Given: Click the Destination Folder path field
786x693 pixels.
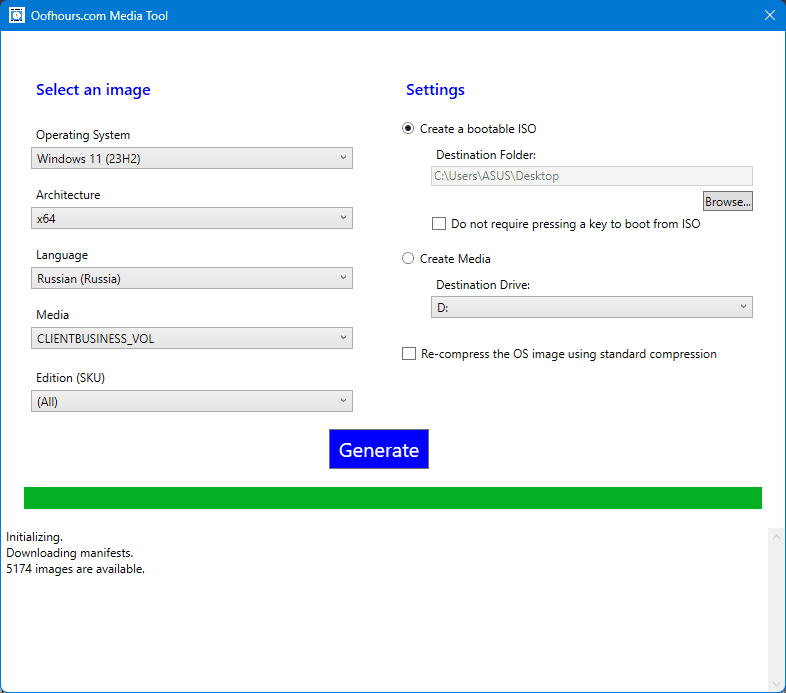Looking at the screenshot, I should tap(592, 176).
